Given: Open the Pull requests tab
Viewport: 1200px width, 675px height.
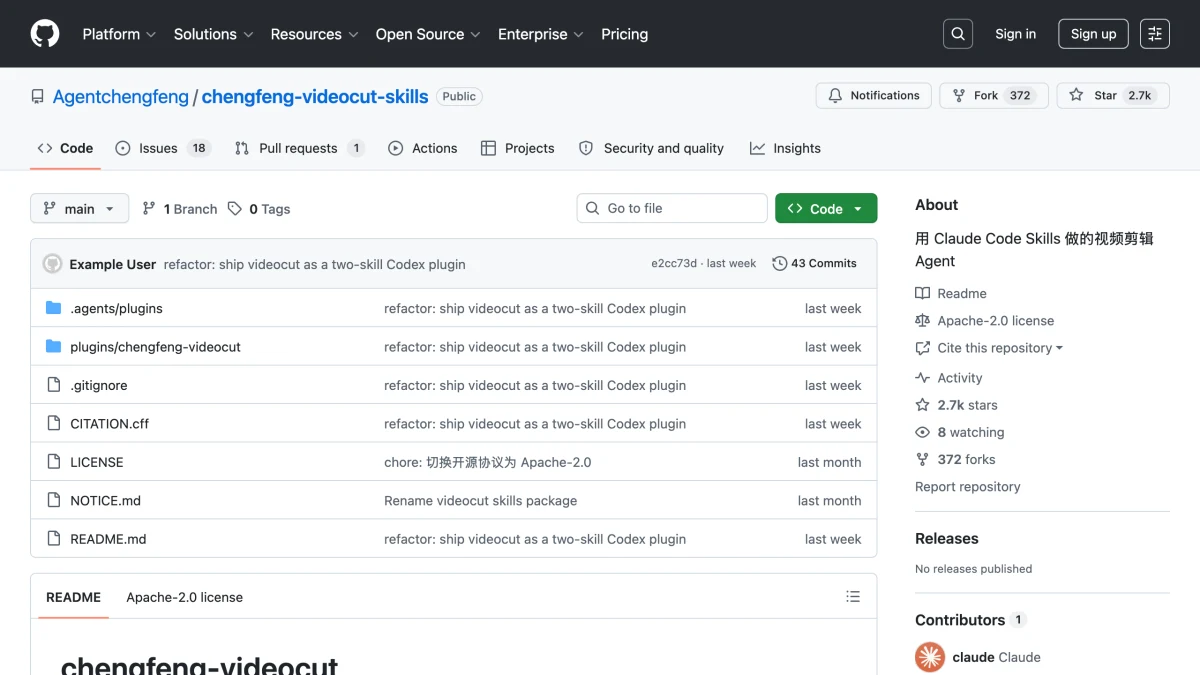Looking at the screenshot, I should click(x=299, y=148).
